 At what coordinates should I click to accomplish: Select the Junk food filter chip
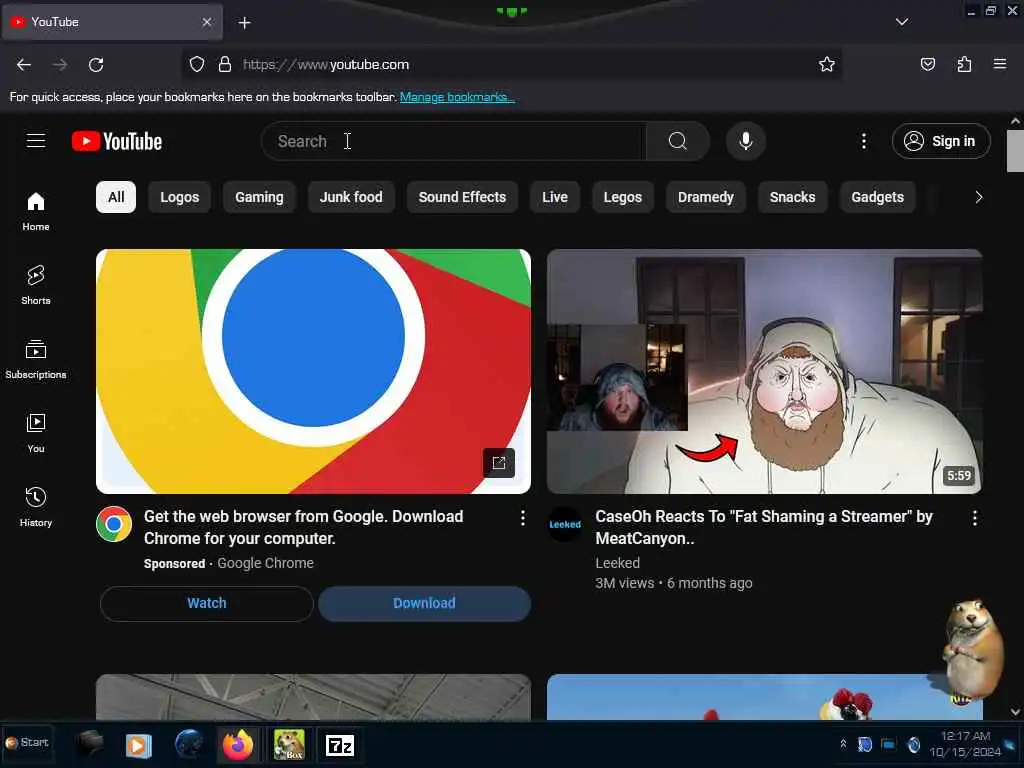point(351,197)
